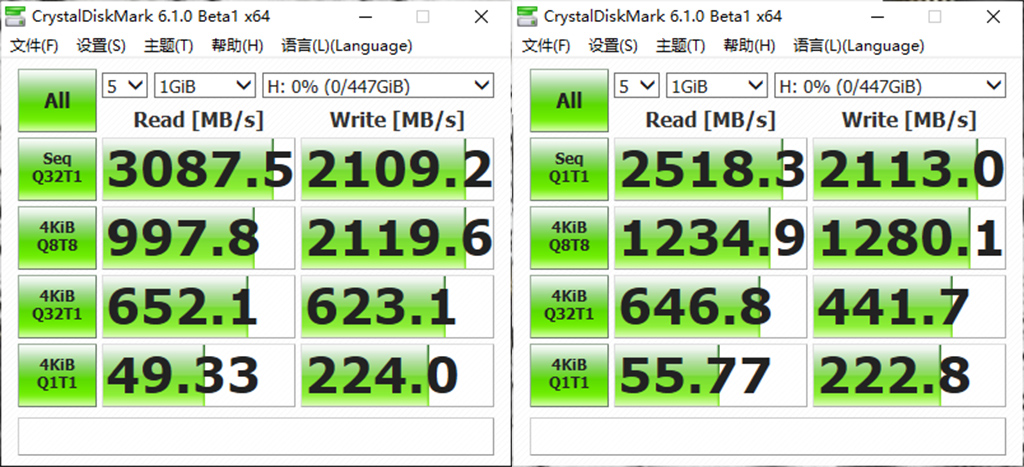The image size is (1024, 467).
Task: Click CrystalDiskMark app icon in left window title bar
Action: tap(16, 16)
